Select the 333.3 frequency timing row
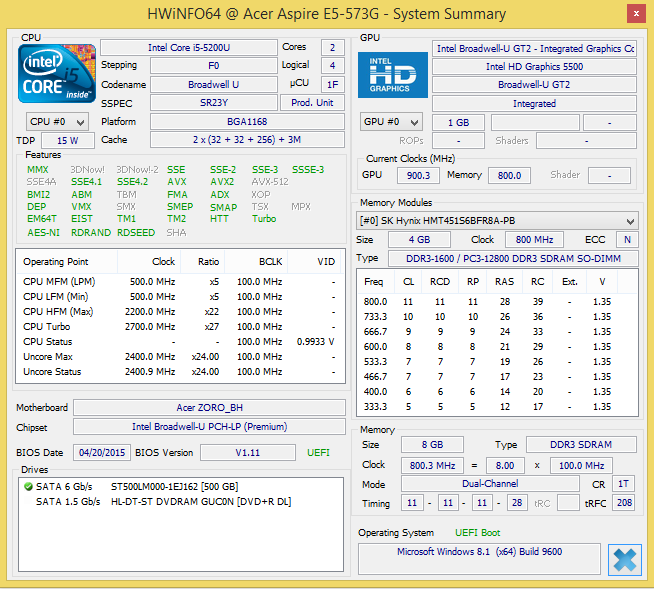 497,407
